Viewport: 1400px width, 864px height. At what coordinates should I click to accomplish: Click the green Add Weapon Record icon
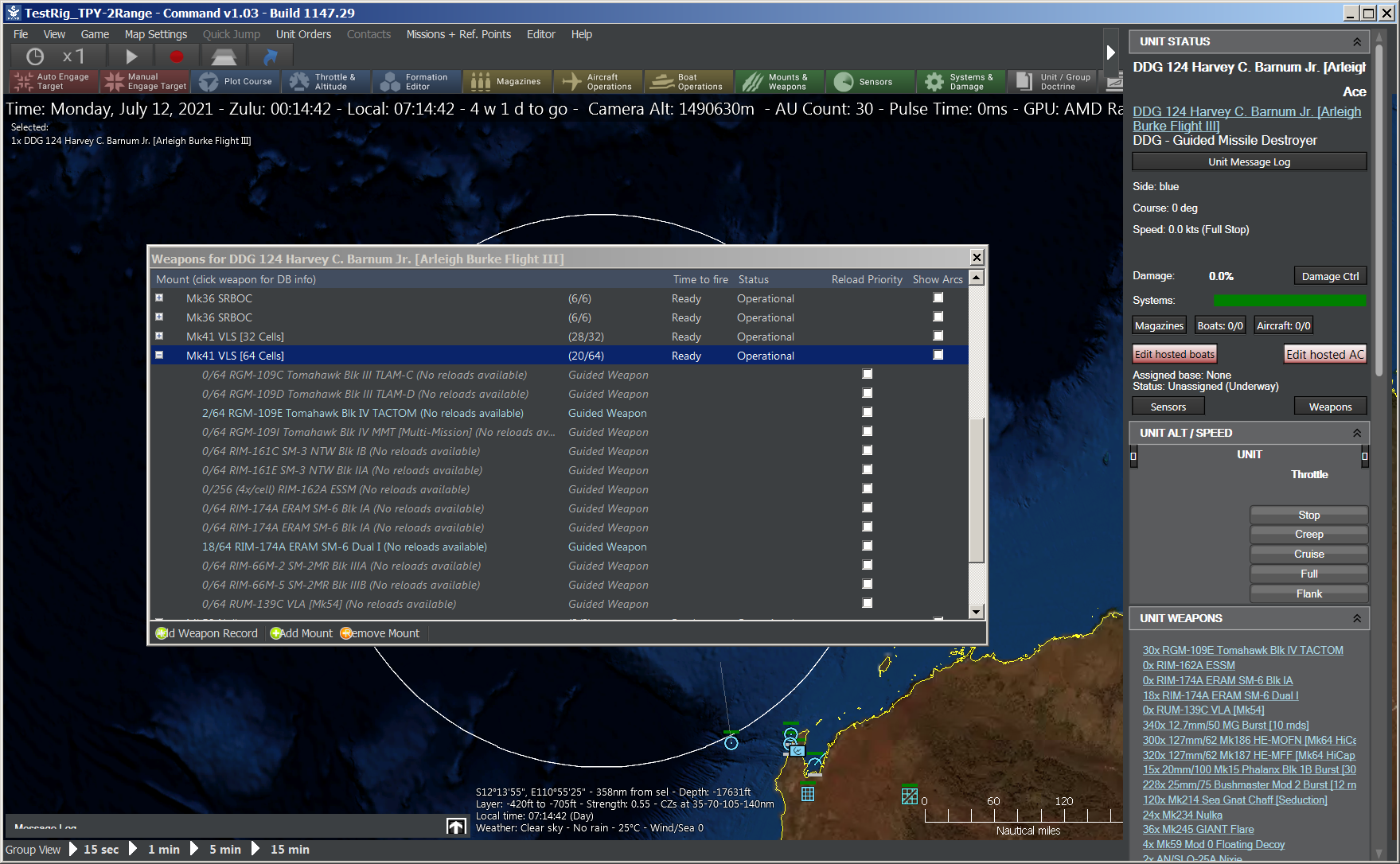coord(162,633)
